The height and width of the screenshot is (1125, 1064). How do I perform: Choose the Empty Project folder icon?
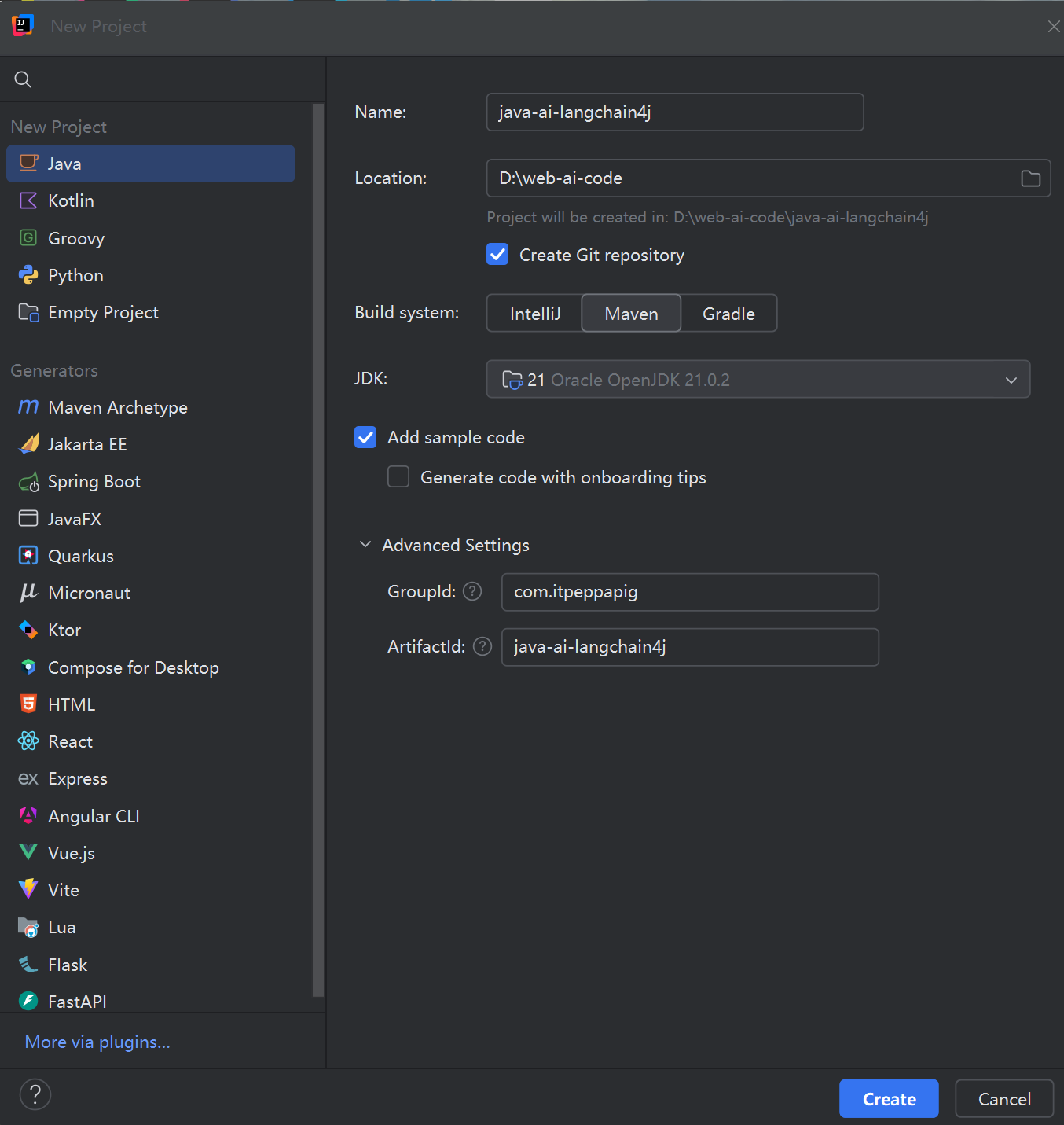pyautogui.click(x=28, y=312)
